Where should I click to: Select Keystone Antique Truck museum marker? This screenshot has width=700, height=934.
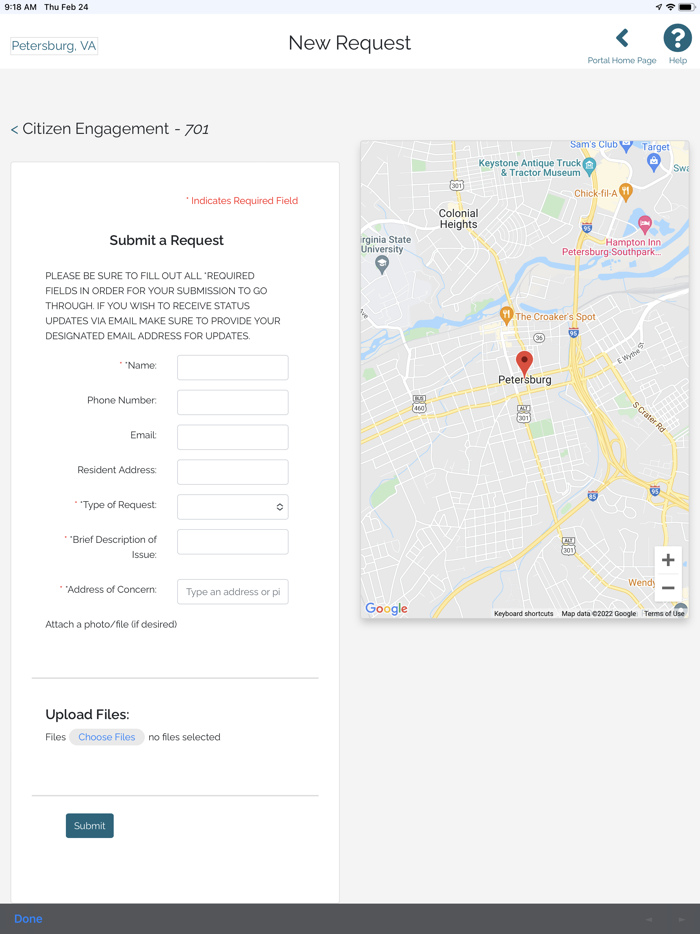(589, 166)
